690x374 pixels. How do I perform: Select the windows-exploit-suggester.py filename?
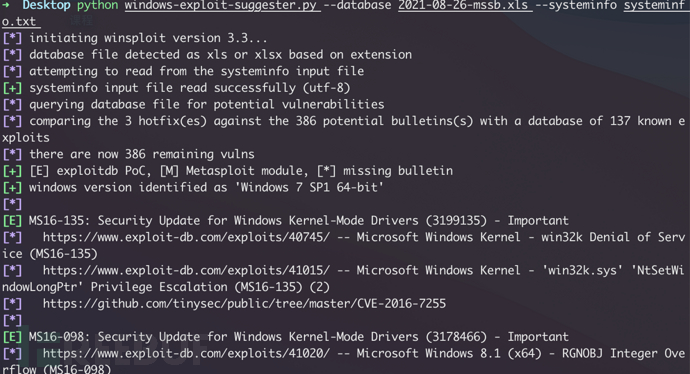pyautogui.click(x=223, y=6)
